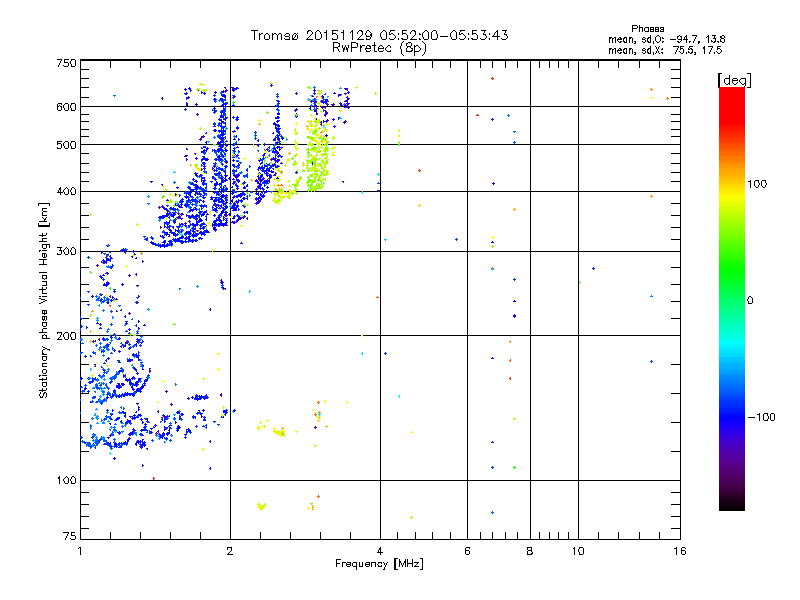The image size is (800, 600).
Task: Click colorbar tick label '0'
Action: (750, 301)
